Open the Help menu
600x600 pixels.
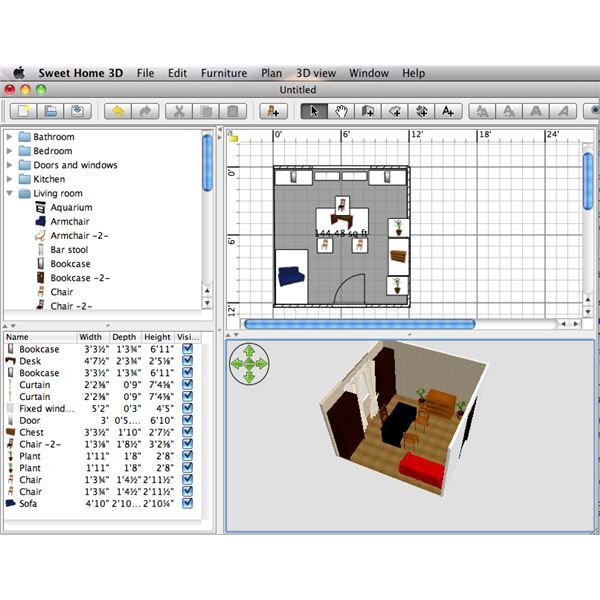413,73
